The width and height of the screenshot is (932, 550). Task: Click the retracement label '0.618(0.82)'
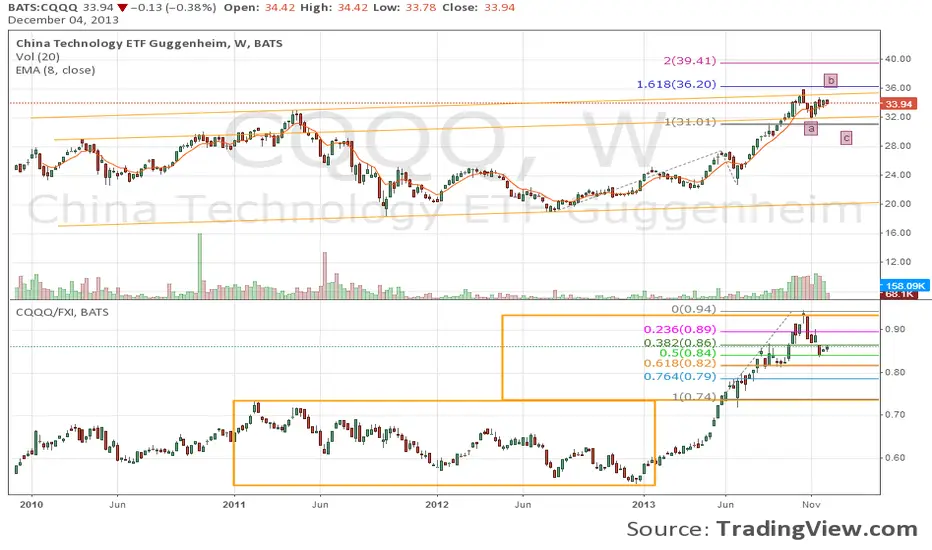pos(680,363)
